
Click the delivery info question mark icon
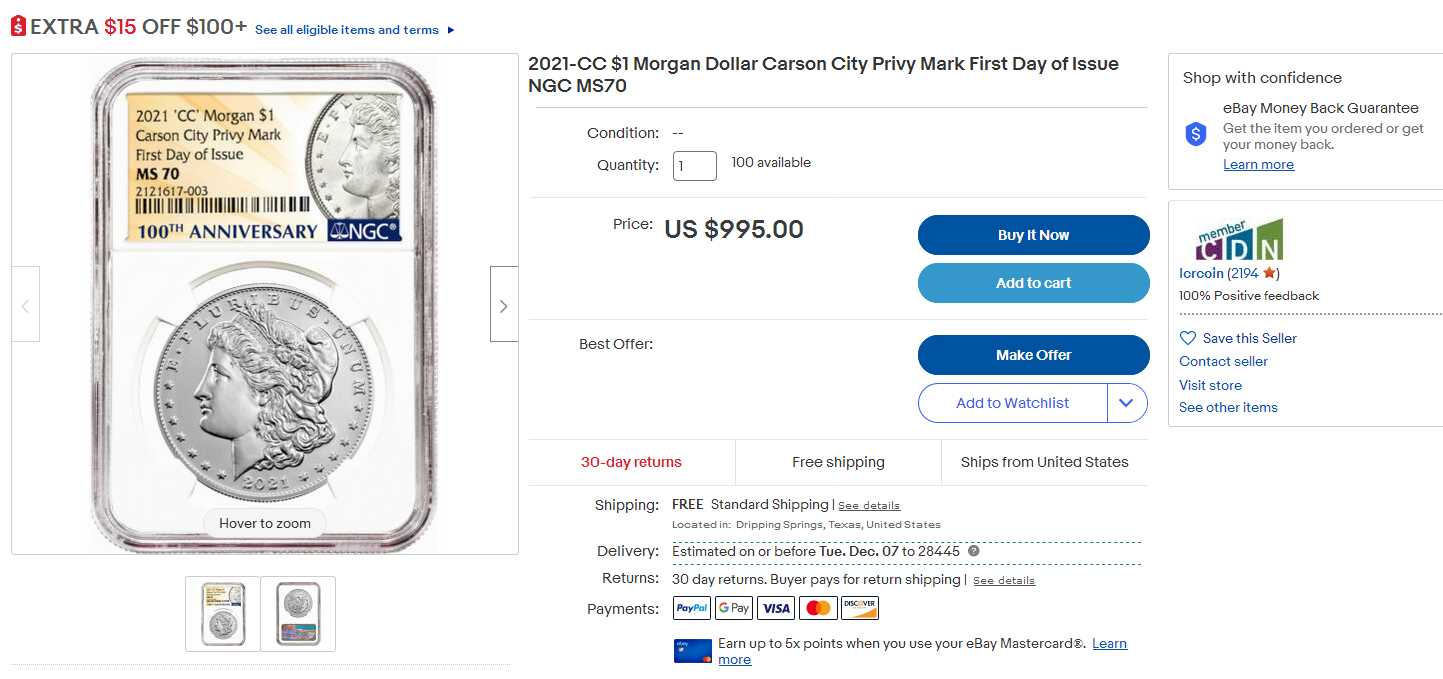tap(974, 551)
